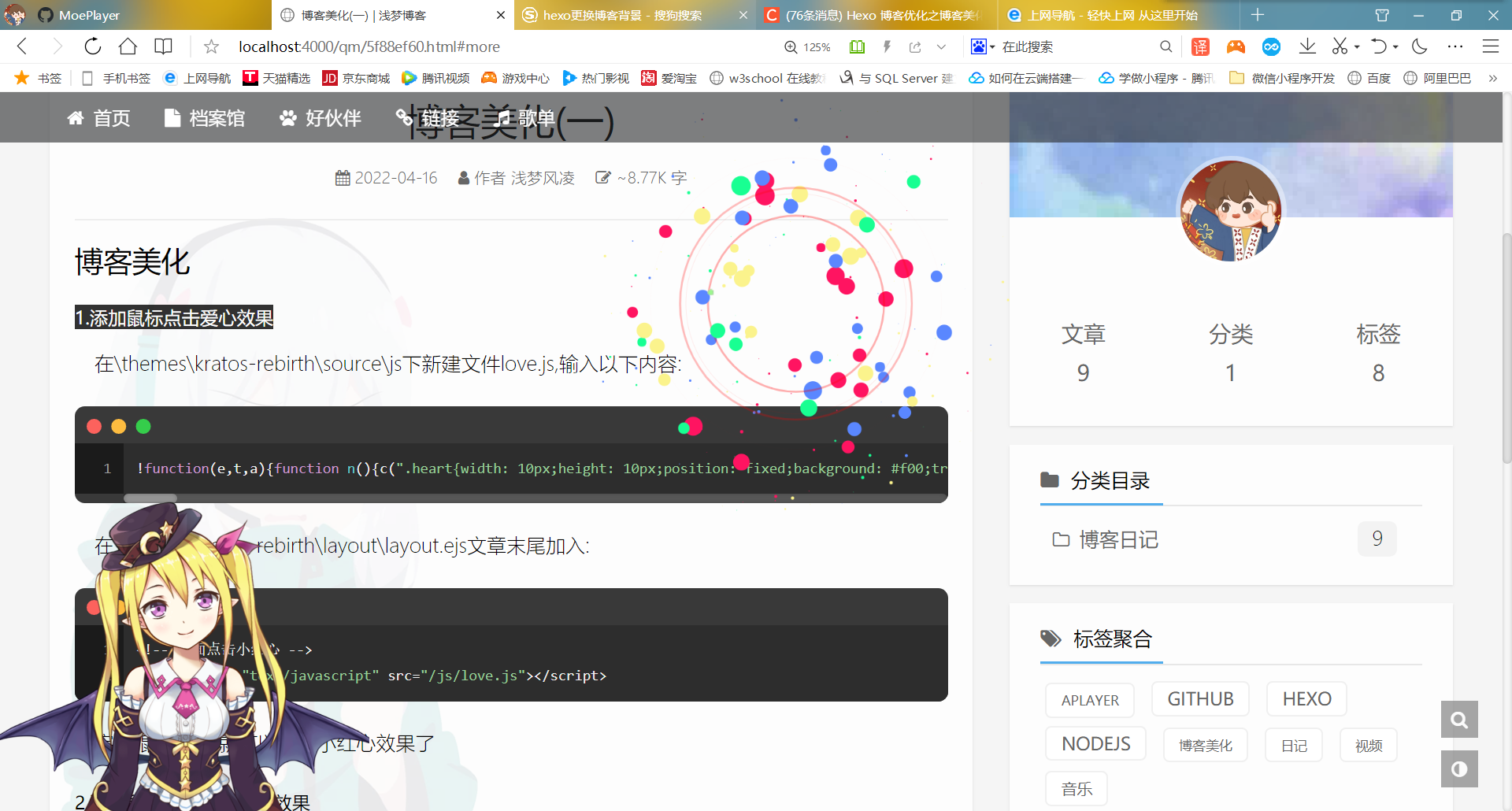This screenshot has width=1512, height=811.
Task: Click the share page icon in address bar
Action: [x=915, y=47]
